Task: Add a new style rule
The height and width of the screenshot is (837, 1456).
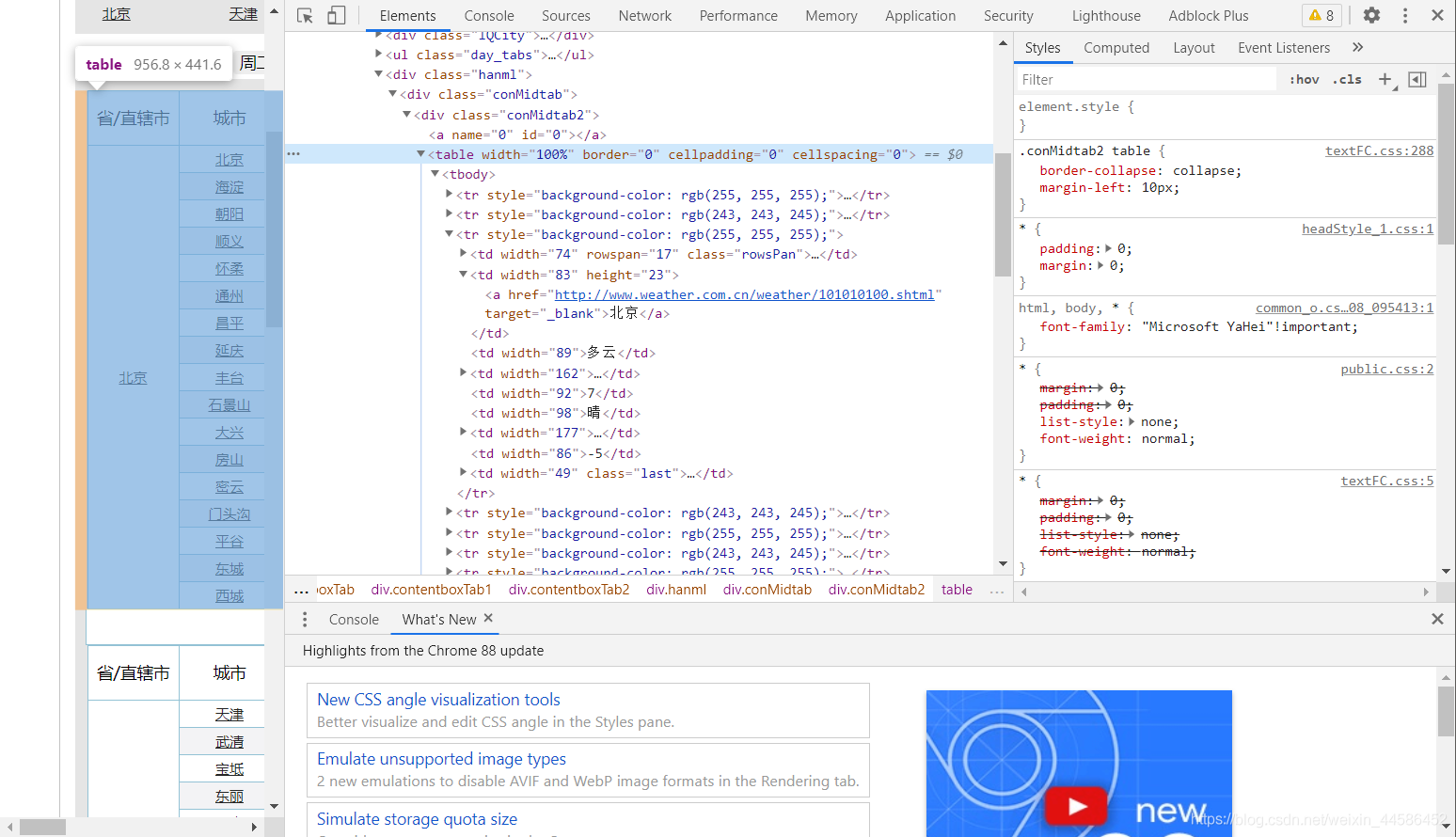Action: coord(1385,80)
